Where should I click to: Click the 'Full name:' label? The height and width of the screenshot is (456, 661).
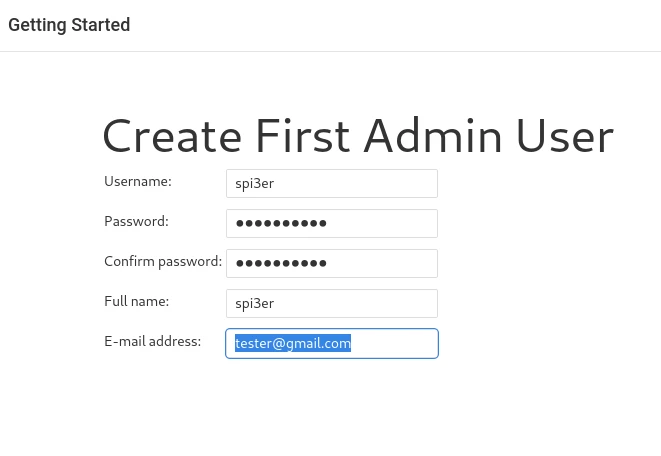[x=136, y=301]
